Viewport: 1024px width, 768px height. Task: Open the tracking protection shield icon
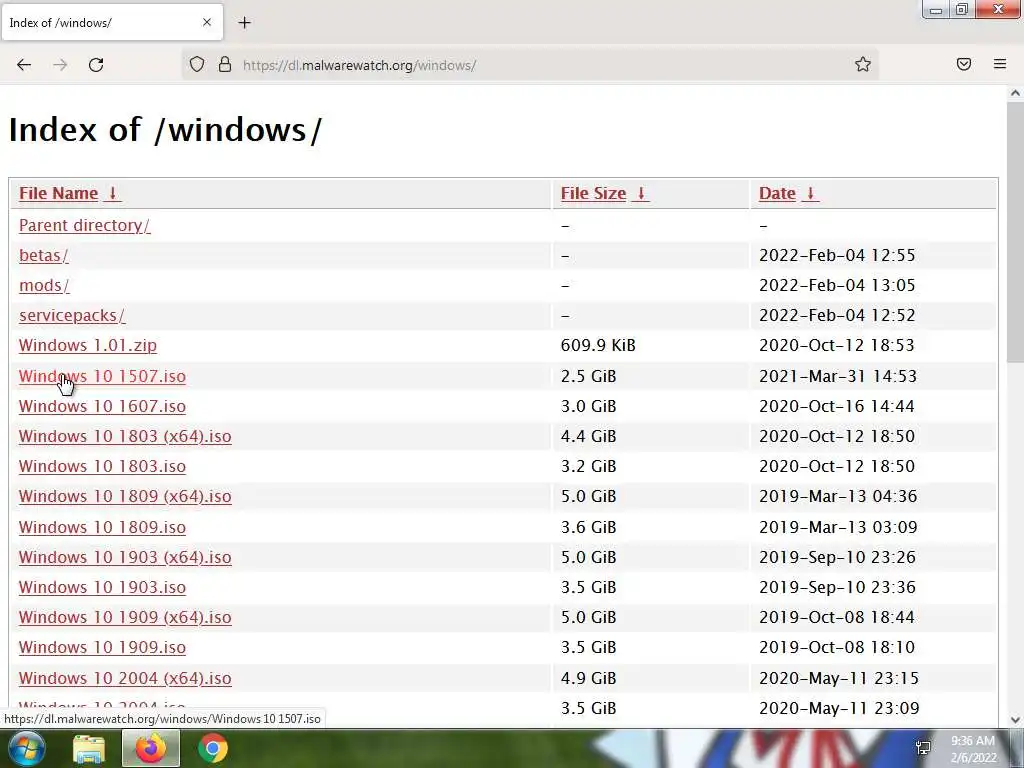click(x=197, y=64)
